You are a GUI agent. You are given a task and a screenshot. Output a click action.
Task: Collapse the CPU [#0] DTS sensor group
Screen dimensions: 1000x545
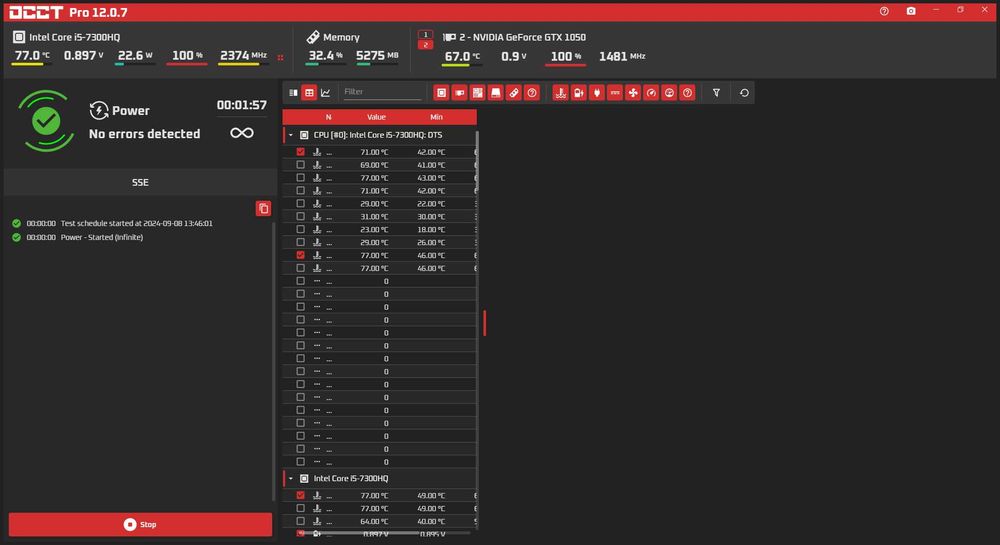coord(291,135)
